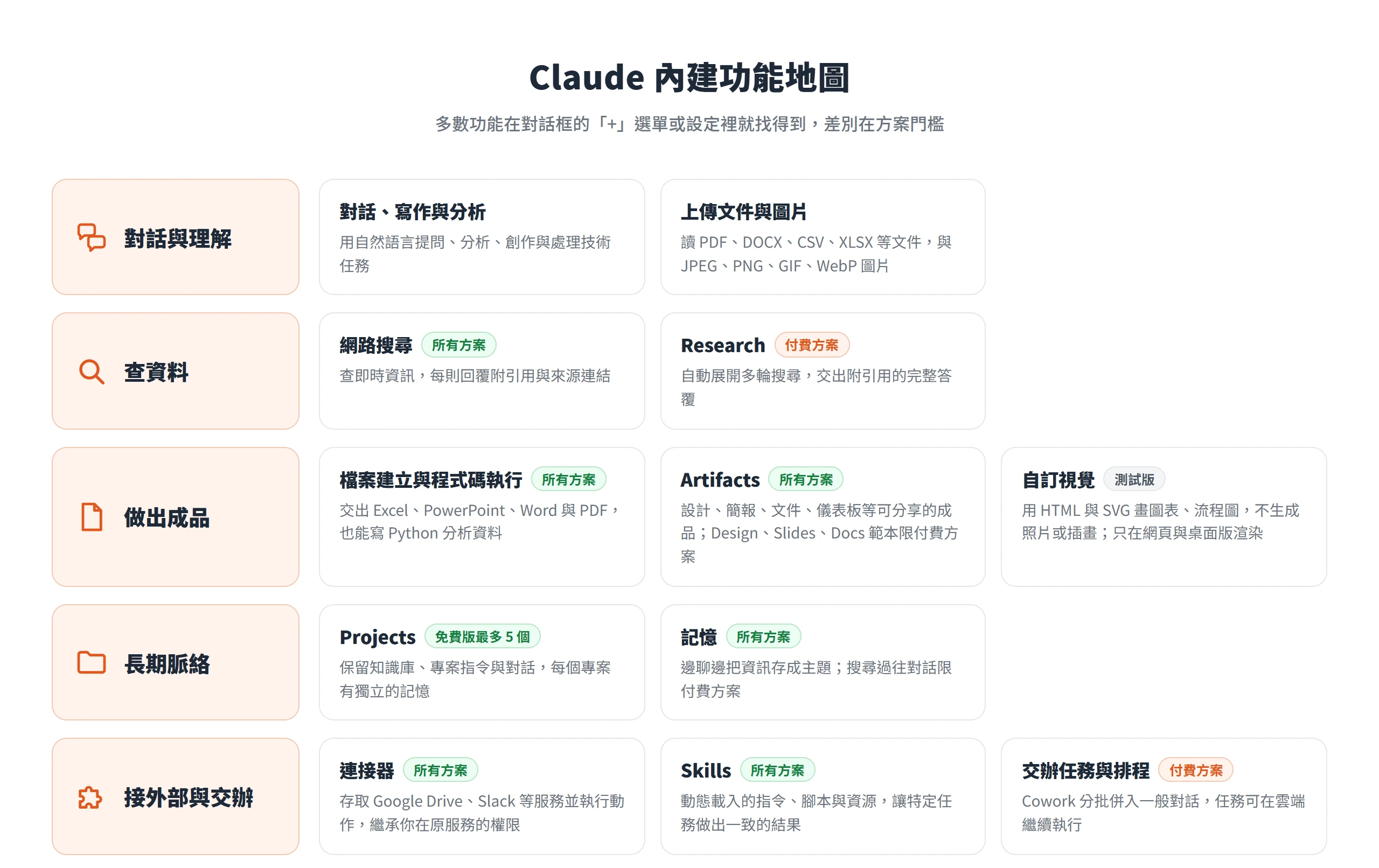1379x868 pixels.
Task: Open the 自訂視覺 card title
Action: (1058, 480)
